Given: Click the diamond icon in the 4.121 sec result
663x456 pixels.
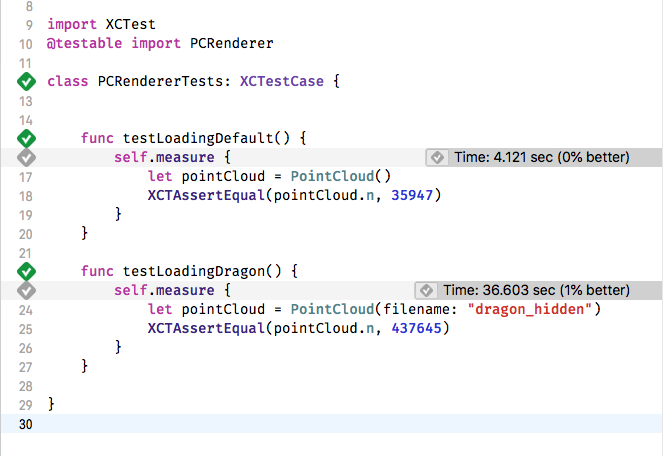Looking at the screenshot, I should 437,157.
